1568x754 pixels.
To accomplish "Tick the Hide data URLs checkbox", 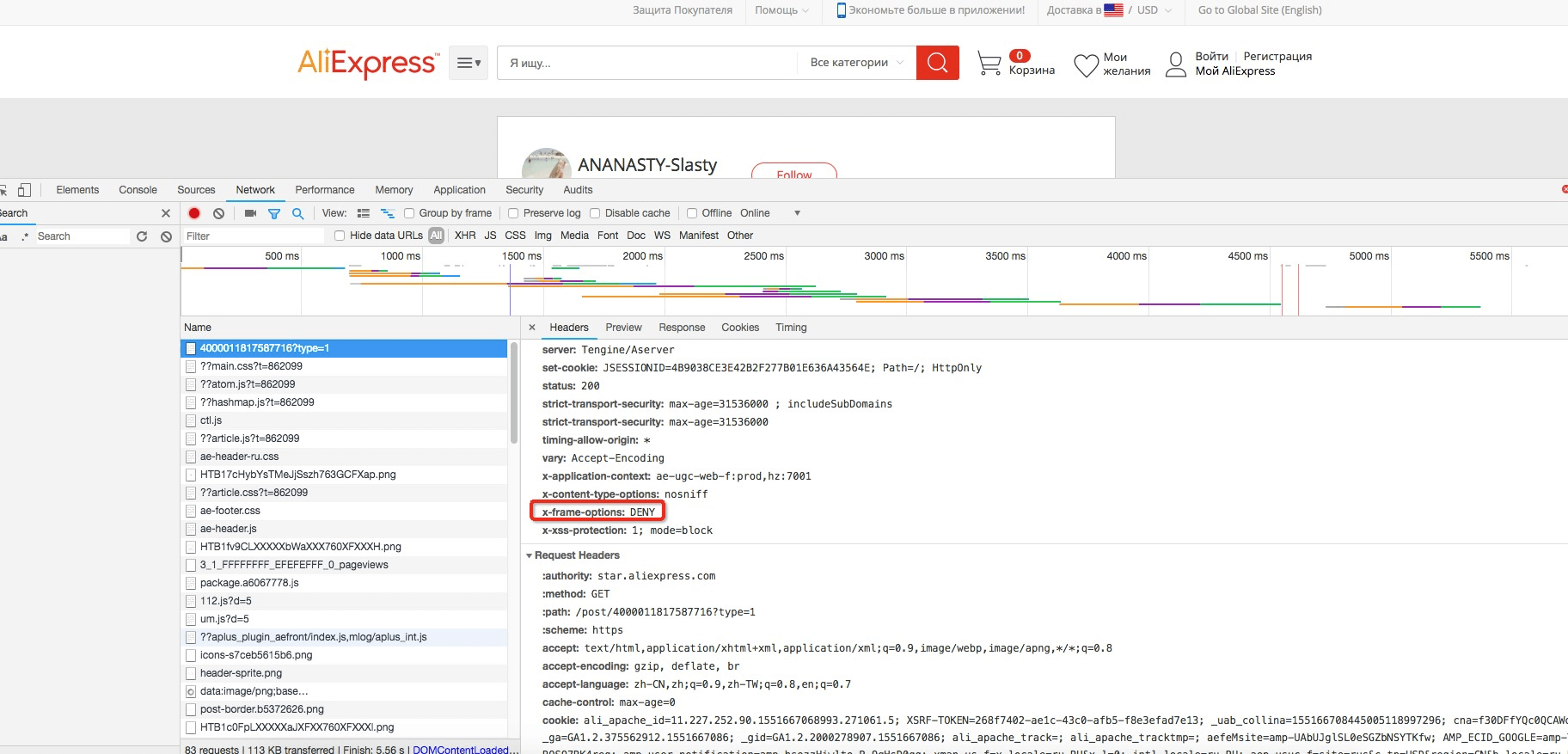I will click(340, 236).
